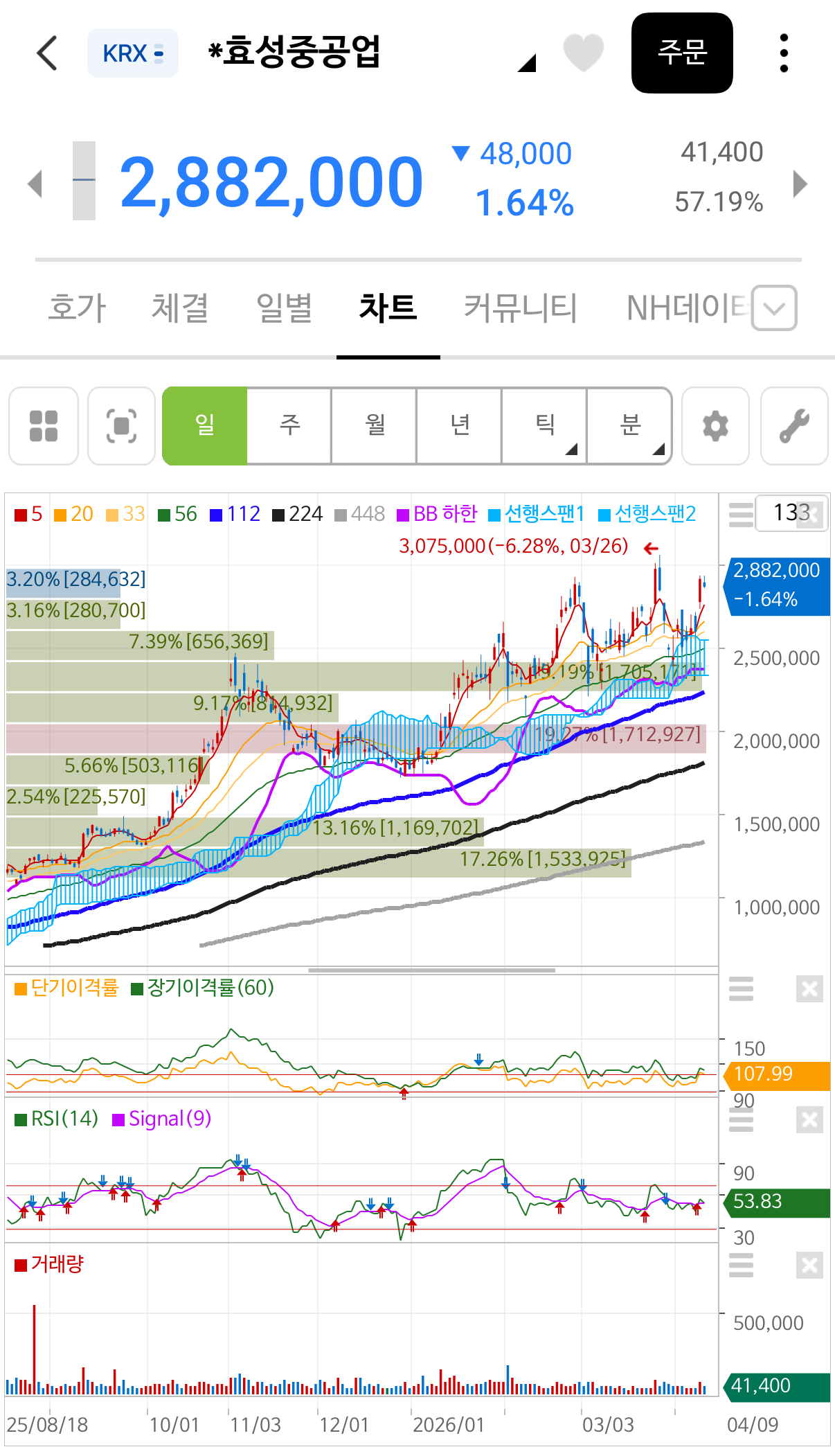Toggle the 20-day moving average legend

pyautogui.click(x=73, y=514)
